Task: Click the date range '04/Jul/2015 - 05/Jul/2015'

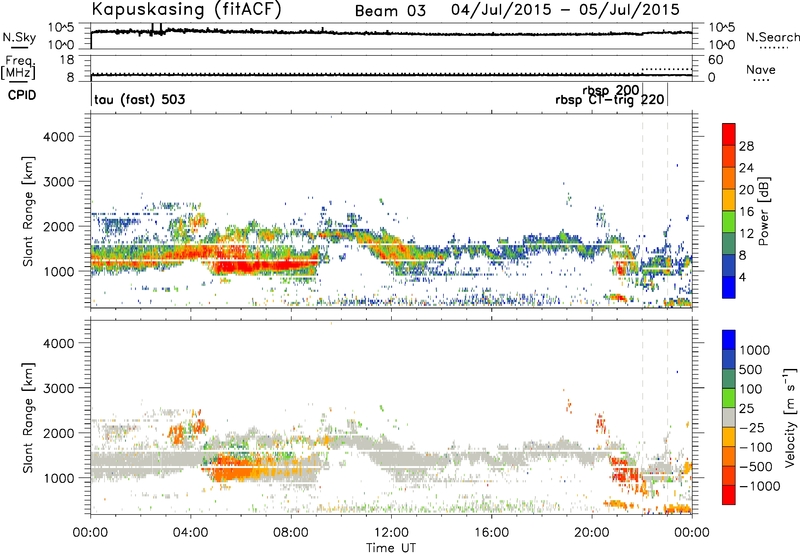Action: tap(565, 10)
